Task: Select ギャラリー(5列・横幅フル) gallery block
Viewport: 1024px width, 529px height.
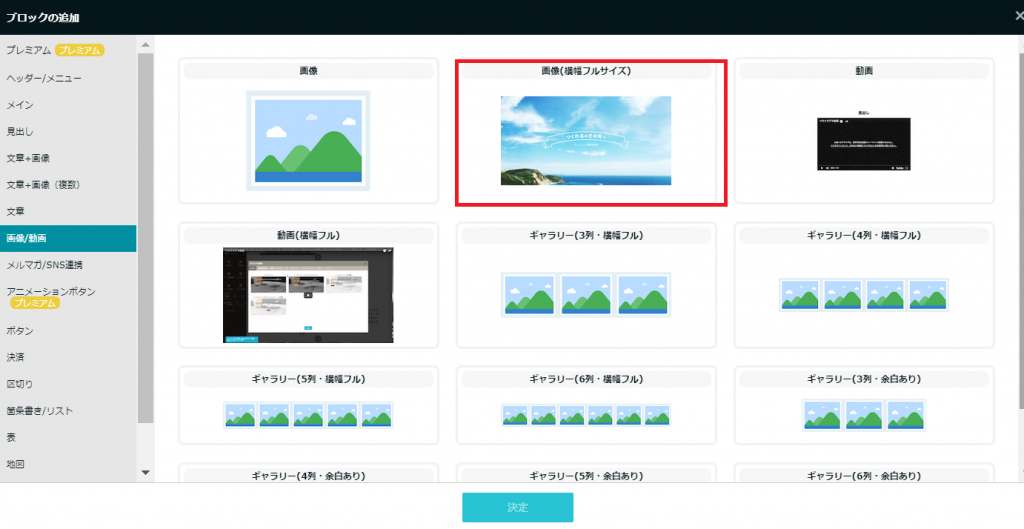Action: coord(308,415)
